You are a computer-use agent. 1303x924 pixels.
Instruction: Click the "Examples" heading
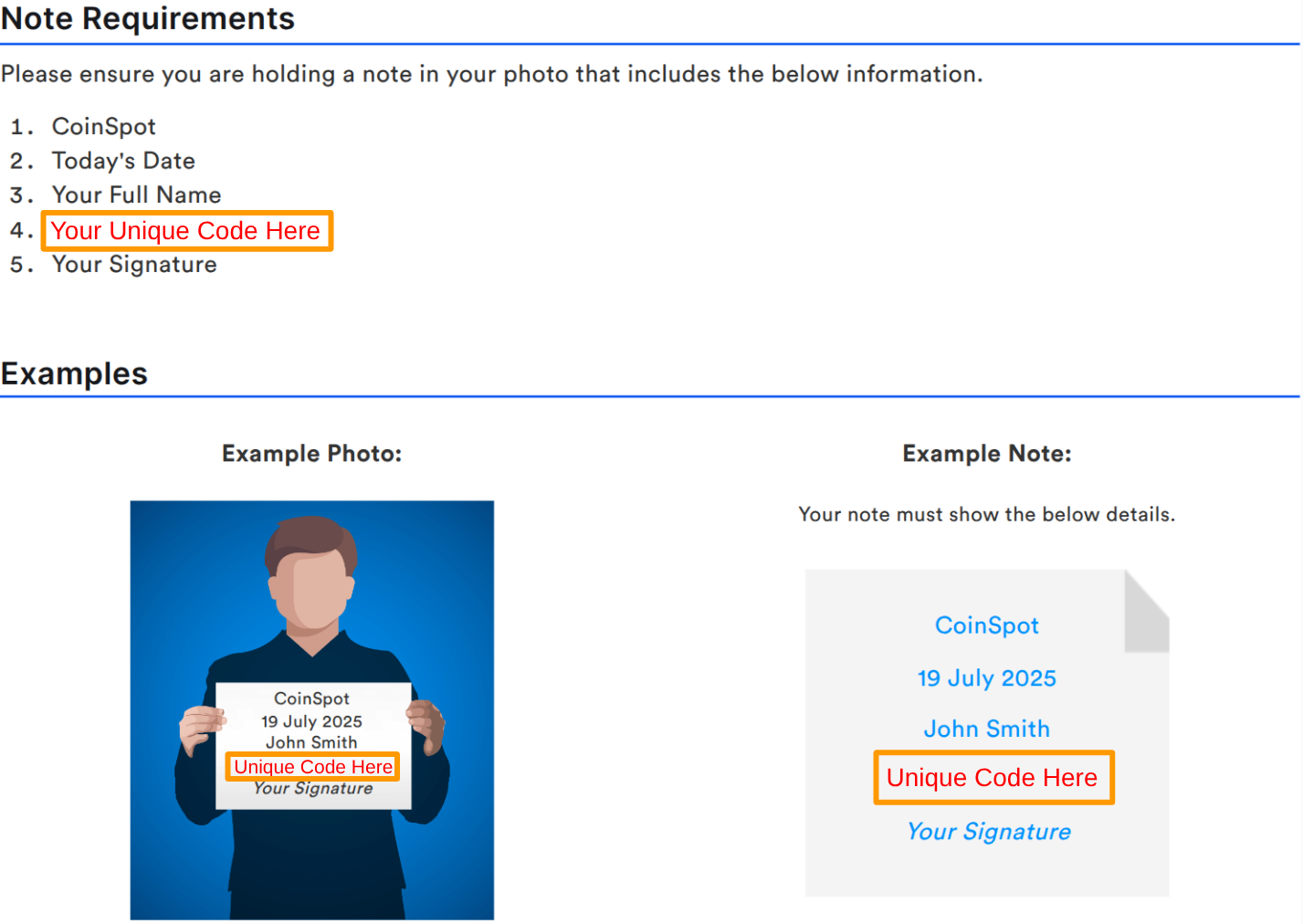click(x=74, y=373)
